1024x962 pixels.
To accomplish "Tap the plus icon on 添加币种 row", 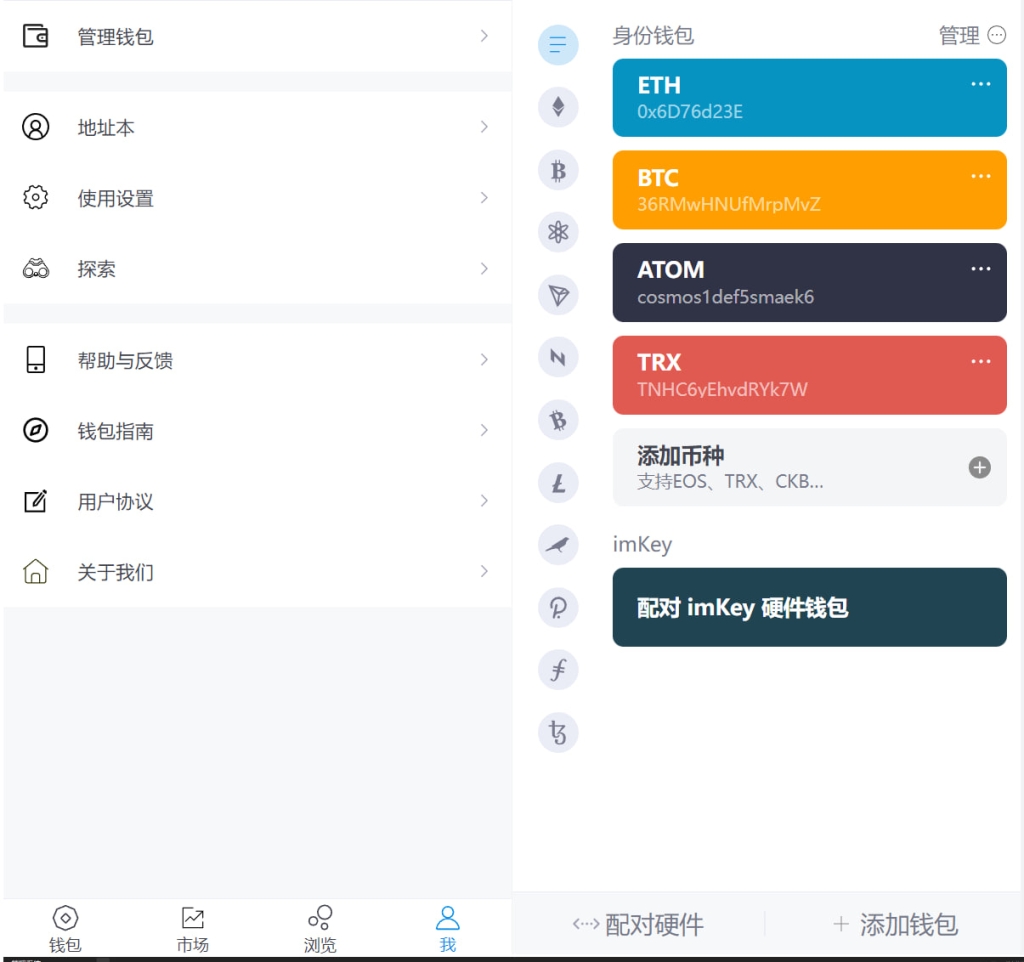I will [978, 467].
